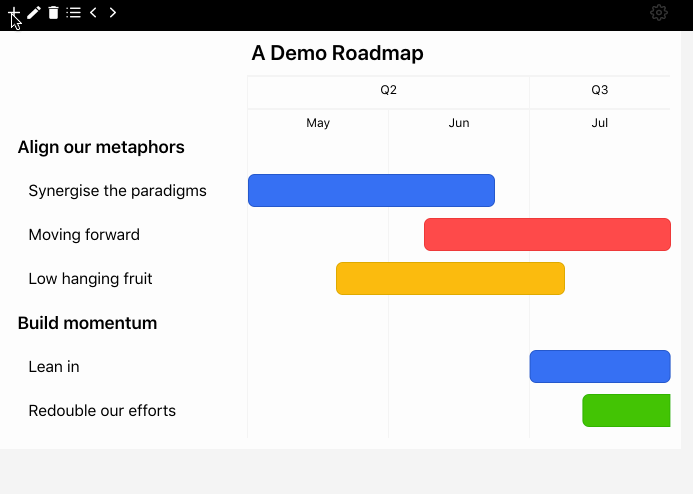Click the Moving forward label

[x=84, y=235]
